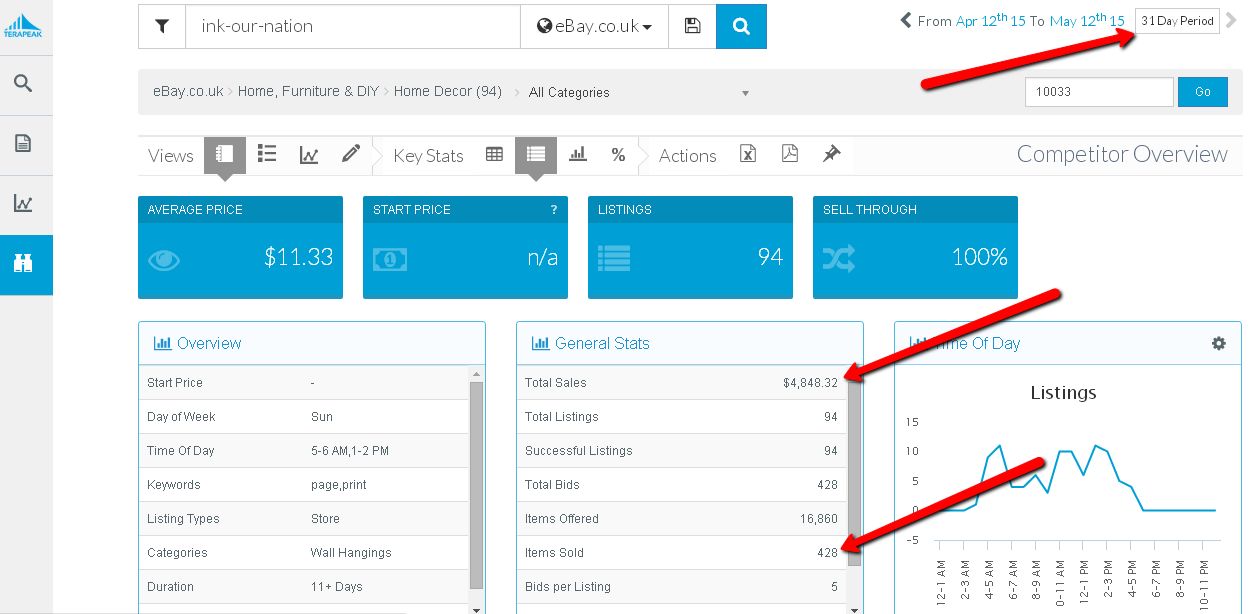Image resolution: width=1258 pixels, height=614 pixels.
Task: Click the Bids per Listing row label
Action: 567,587
